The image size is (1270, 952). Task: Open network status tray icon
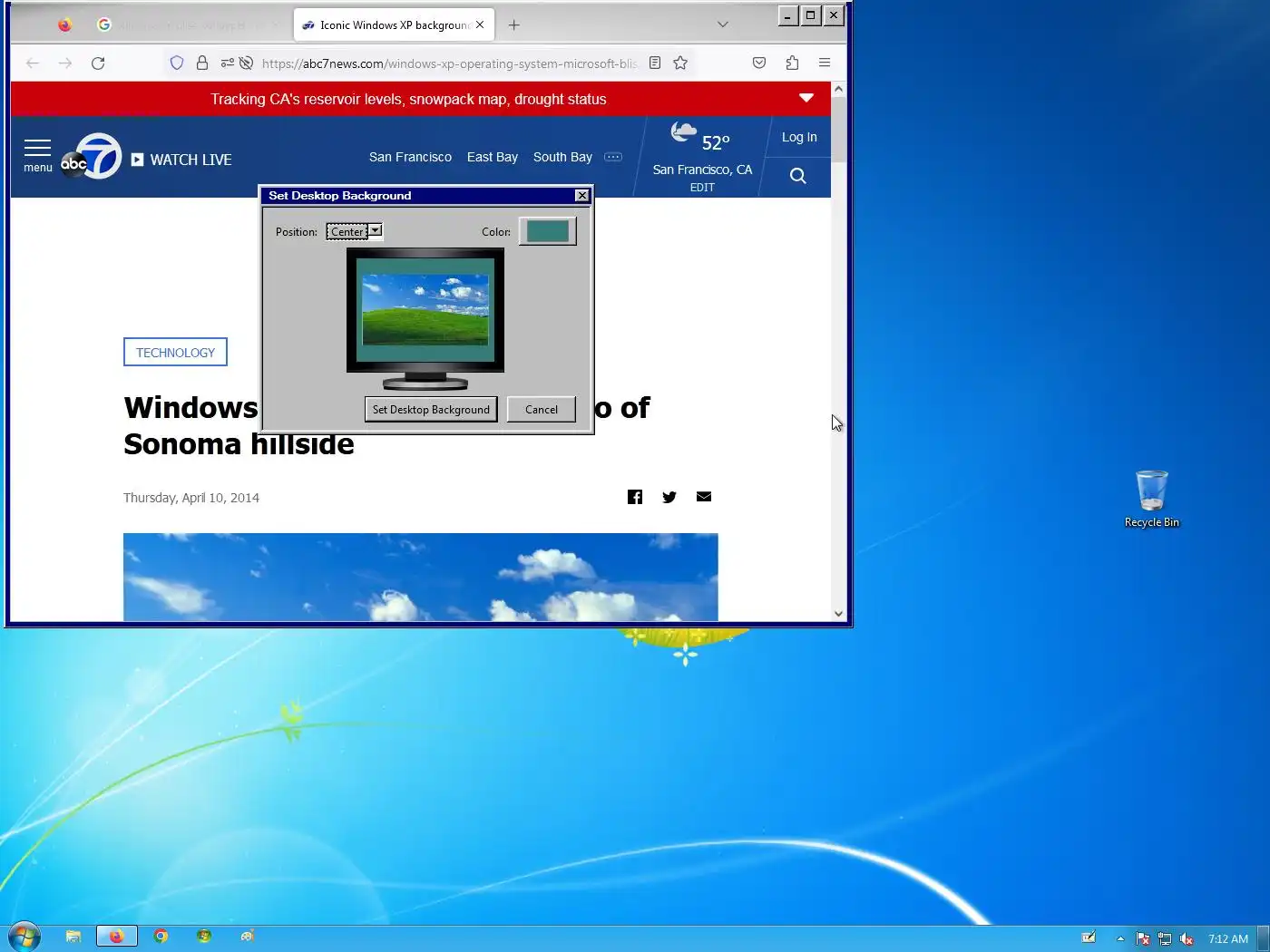coord(1165,938)
